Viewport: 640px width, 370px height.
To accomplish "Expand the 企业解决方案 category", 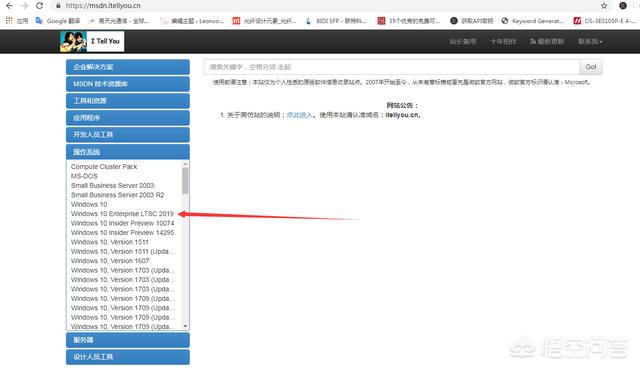I will pyautogui.click(x=128, y=67).
